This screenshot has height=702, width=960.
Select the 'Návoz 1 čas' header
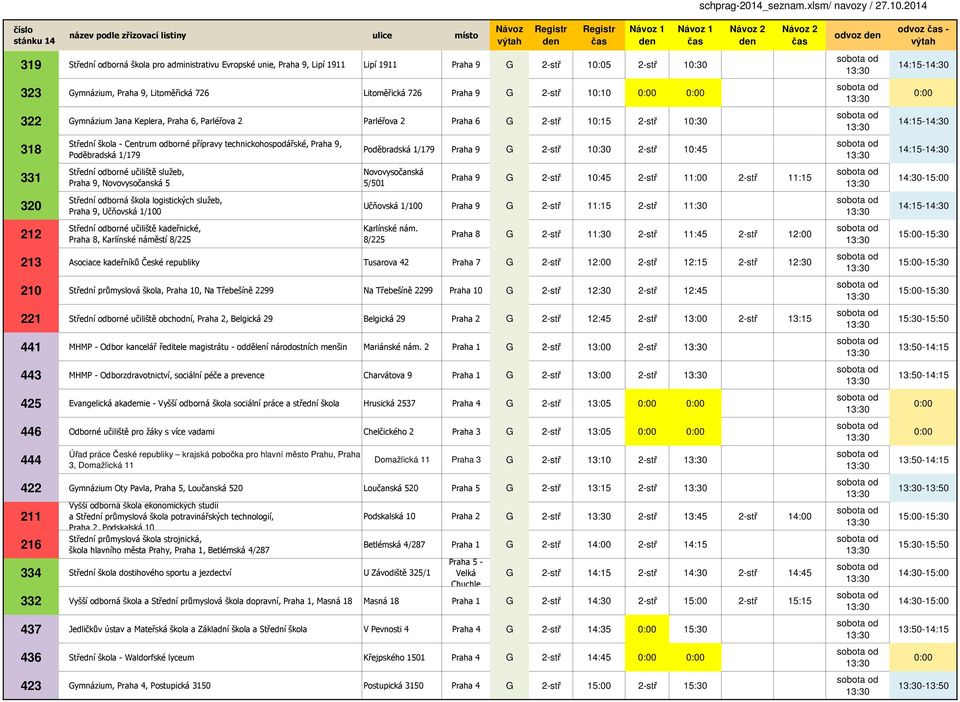[695, 35]
